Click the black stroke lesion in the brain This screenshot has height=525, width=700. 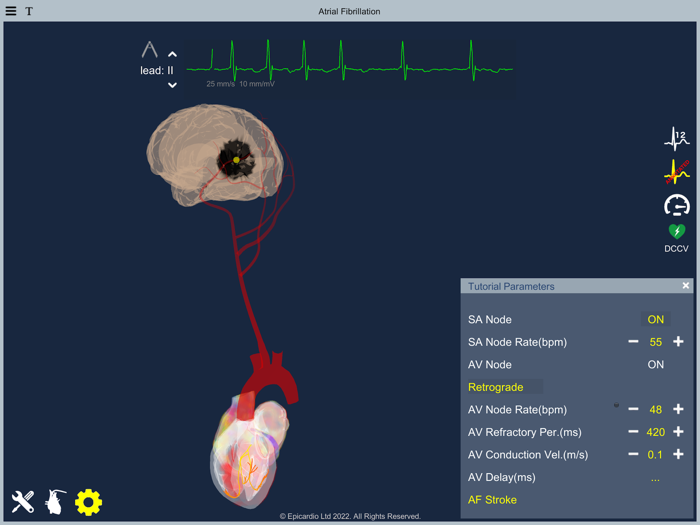tap(236, 159)
